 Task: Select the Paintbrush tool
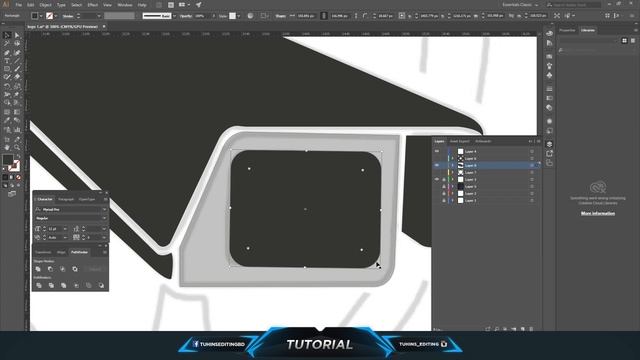[17, 69]
